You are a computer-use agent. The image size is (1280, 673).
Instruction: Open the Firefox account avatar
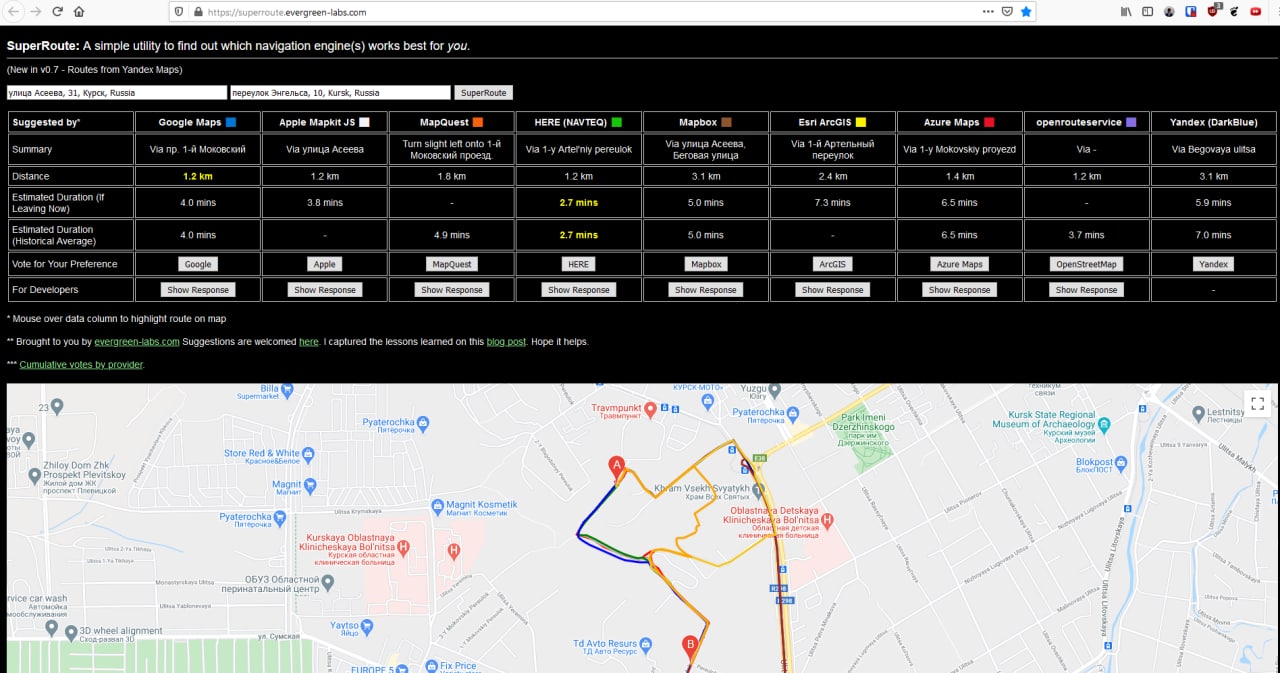coord(1169,12)
